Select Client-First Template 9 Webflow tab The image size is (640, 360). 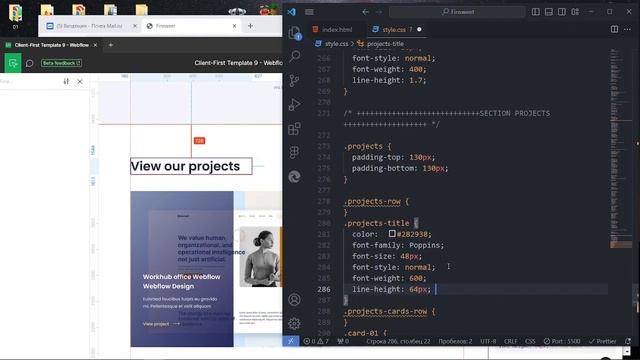(x=51, y=45)
